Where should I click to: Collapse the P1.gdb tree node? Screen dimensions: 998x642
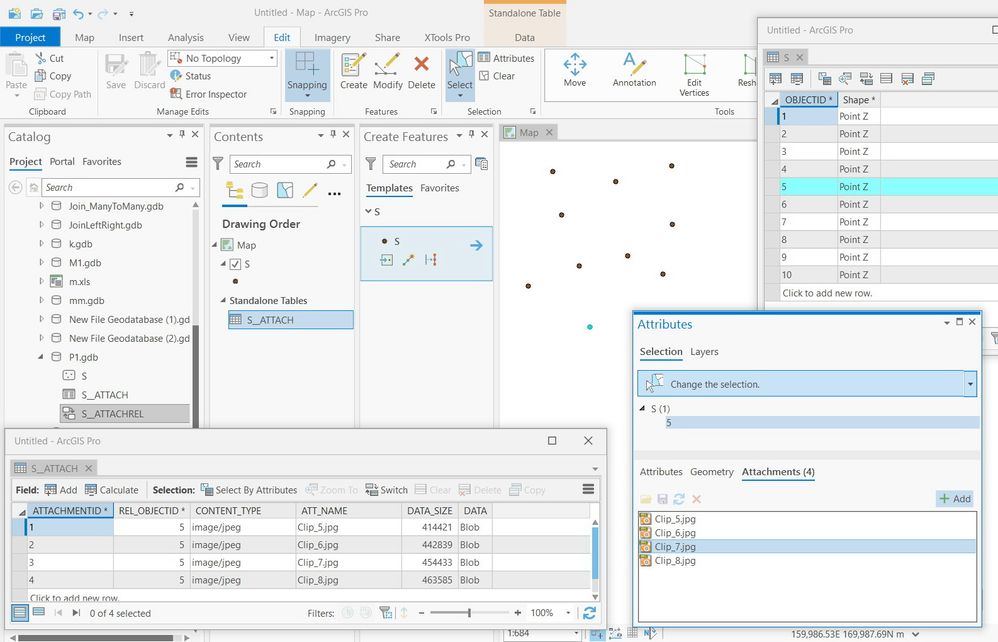point(41,357)
